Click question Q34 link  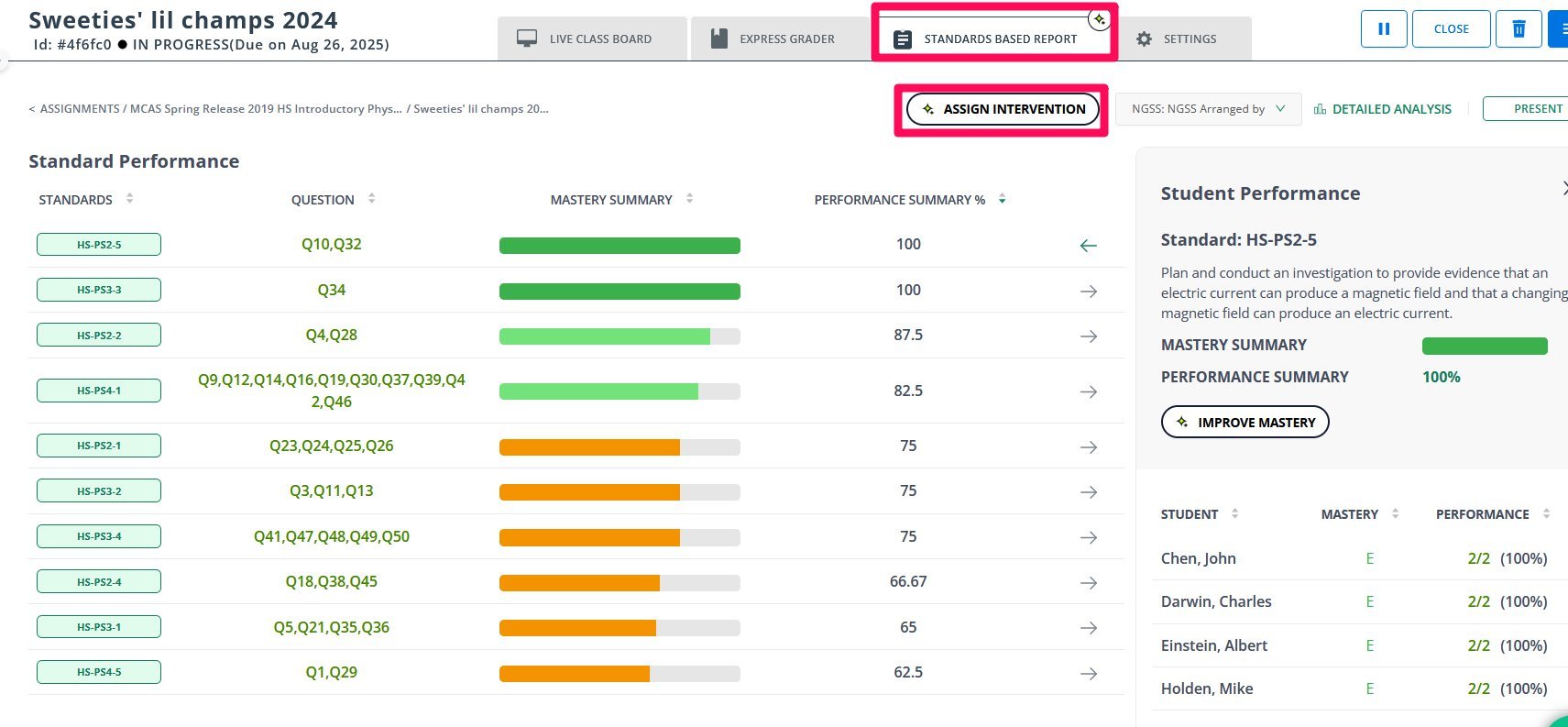pos(332,290)
